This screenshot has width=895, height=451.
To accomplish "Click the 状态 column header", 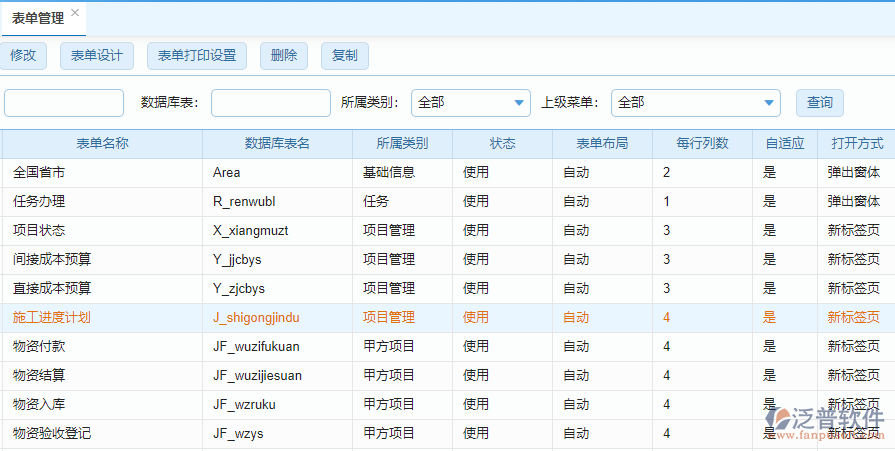I will point(502,143).
